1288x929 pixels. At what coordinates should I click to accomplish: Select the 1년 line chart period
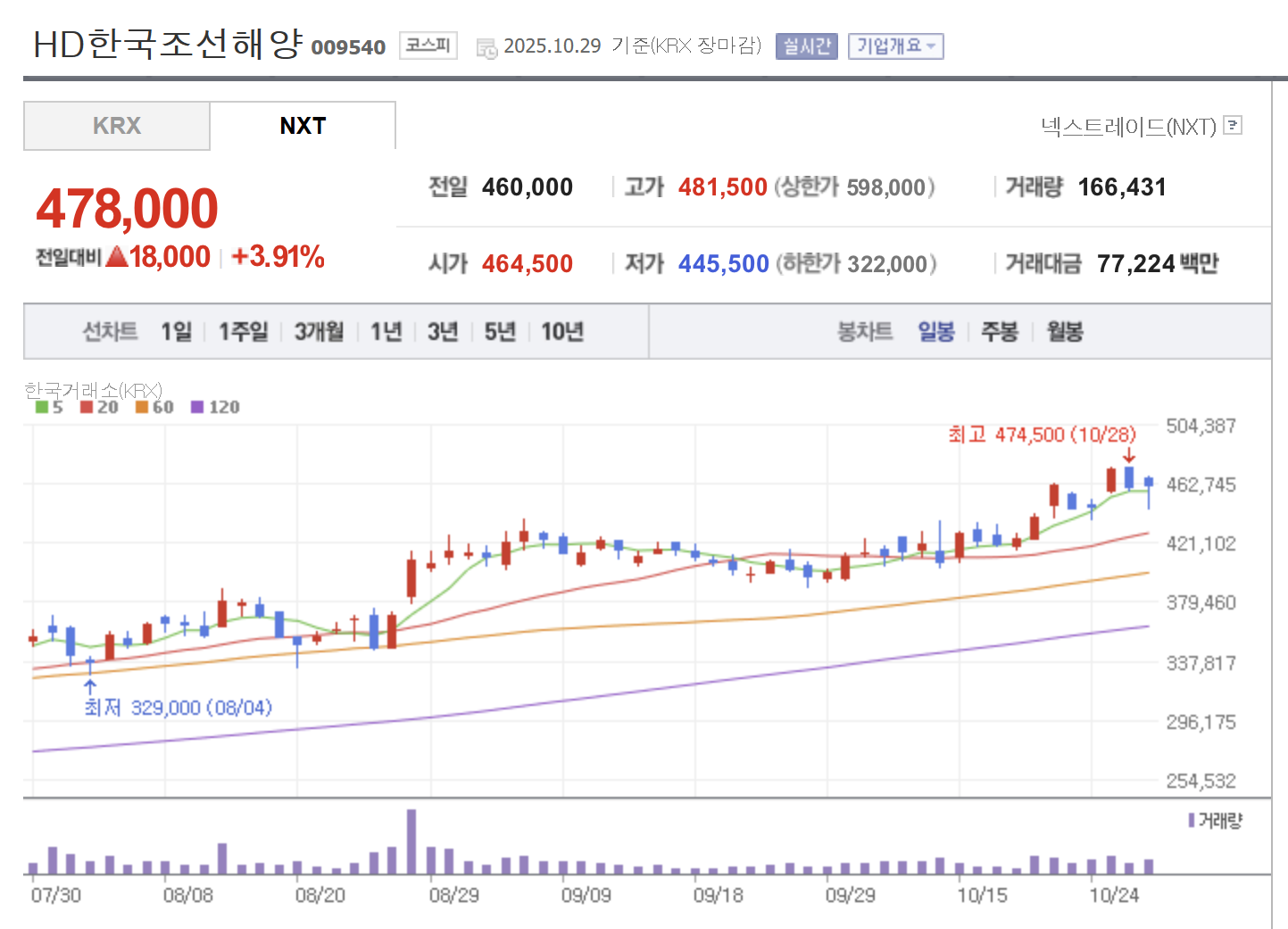(386, 332)
